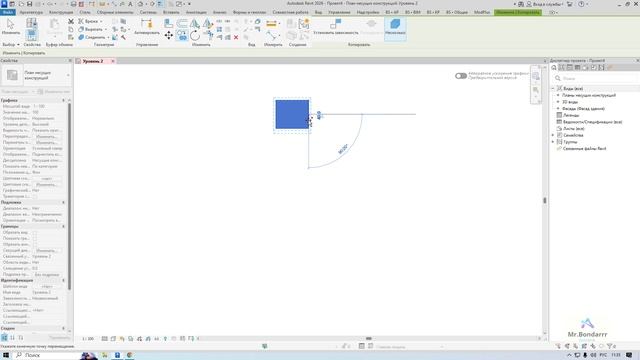Open Type Properties icon in ribbon
The height and width of the screenshot is (360, 640).
[x=31, y=23]
